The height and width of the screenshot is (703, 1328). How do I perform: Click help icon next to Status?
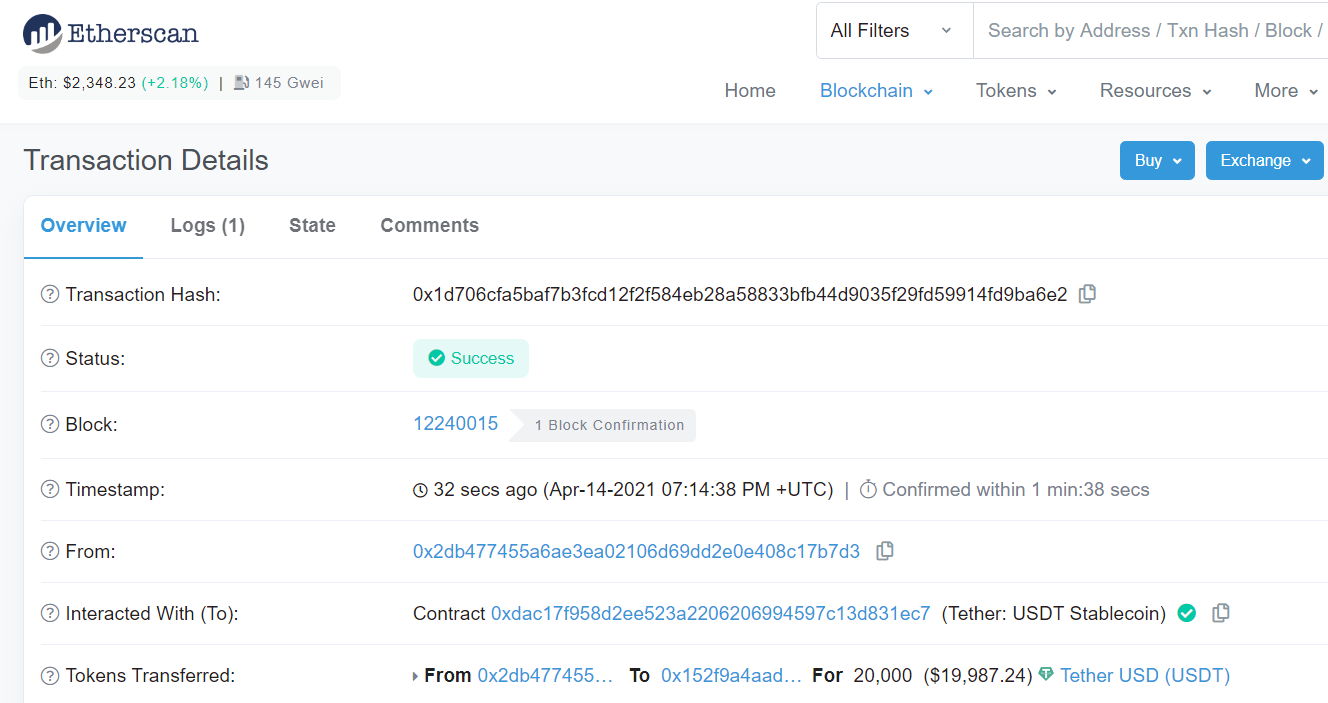(x=50, y=358)
